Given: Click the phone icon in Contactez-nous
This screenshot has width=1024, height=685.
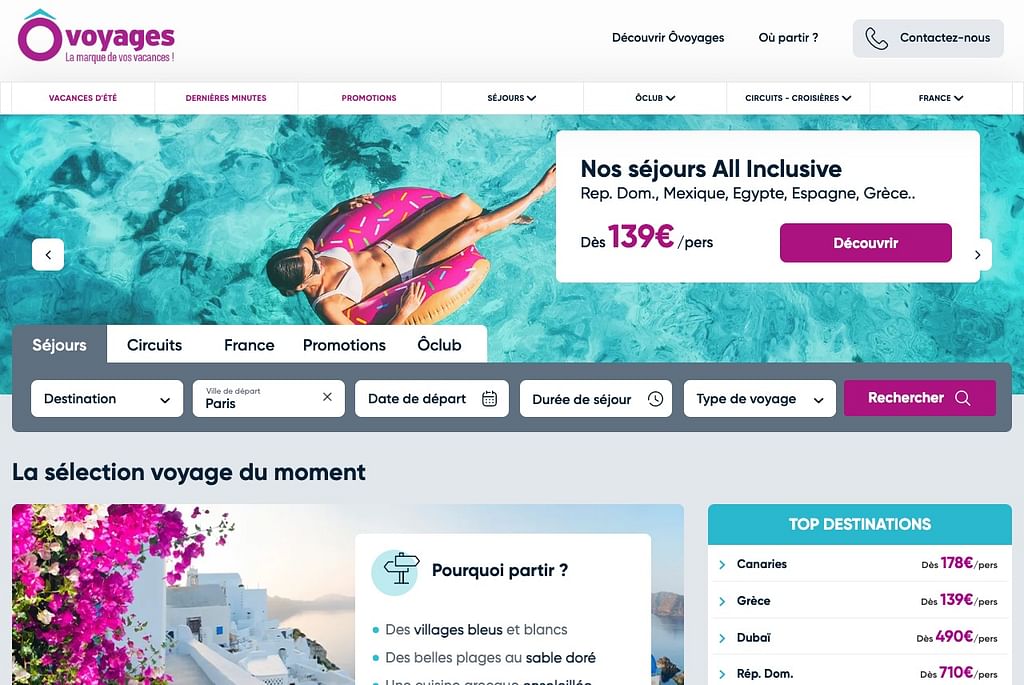Looking at the screenshot, I should point(876,39).
